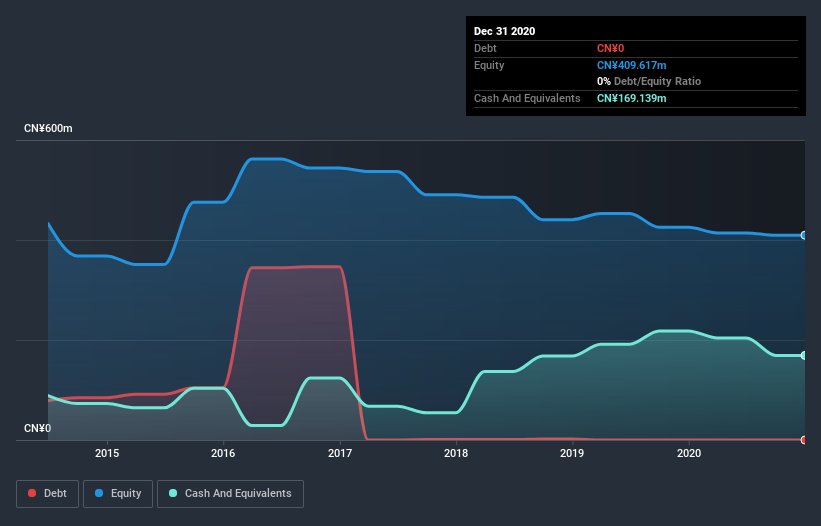Click the 2016 x-axis label
Screen dimensions: 821x526
(x=223, y=453)
